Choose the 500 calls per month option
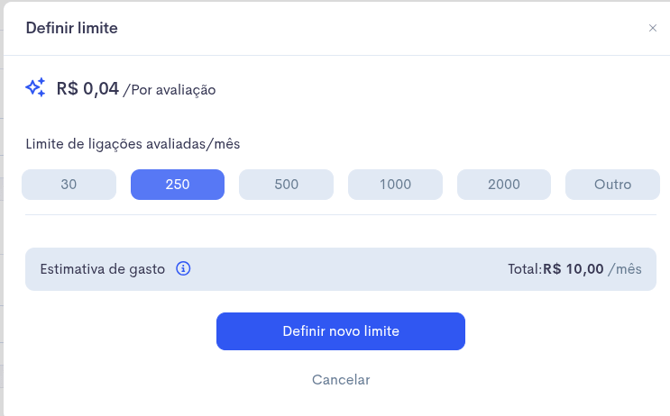The height and width of the screenshot is (416, 670). [x=286, y=184]
